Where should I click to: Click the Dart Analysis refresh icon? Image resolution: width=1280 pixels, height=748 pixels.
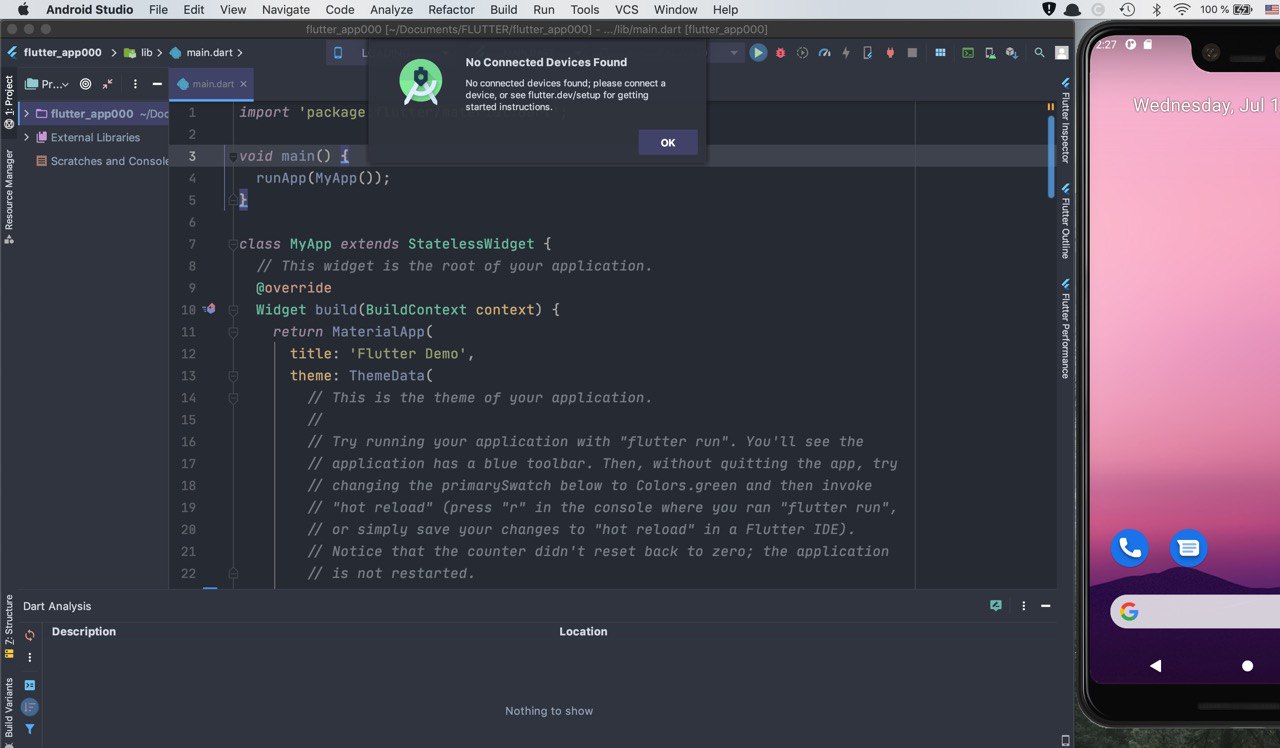point(30,635)
